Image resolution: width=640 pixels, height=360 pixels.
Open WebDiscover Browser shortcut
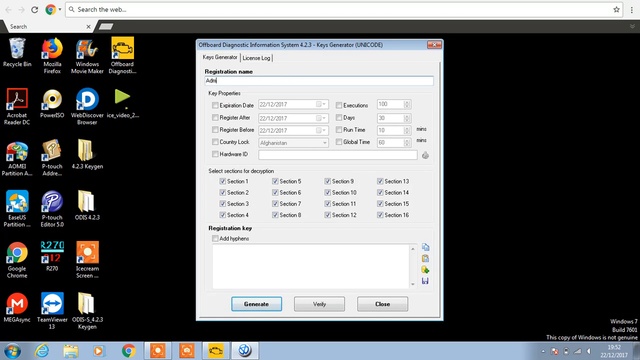pyautogui.click(x=87, y=107)
